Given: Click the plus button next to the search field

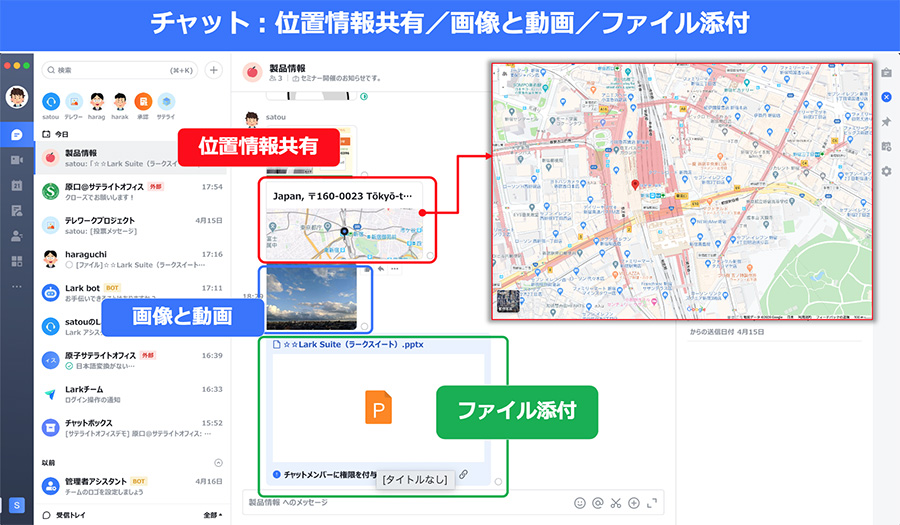Looking at the screenshot, I should coord(214,70).
